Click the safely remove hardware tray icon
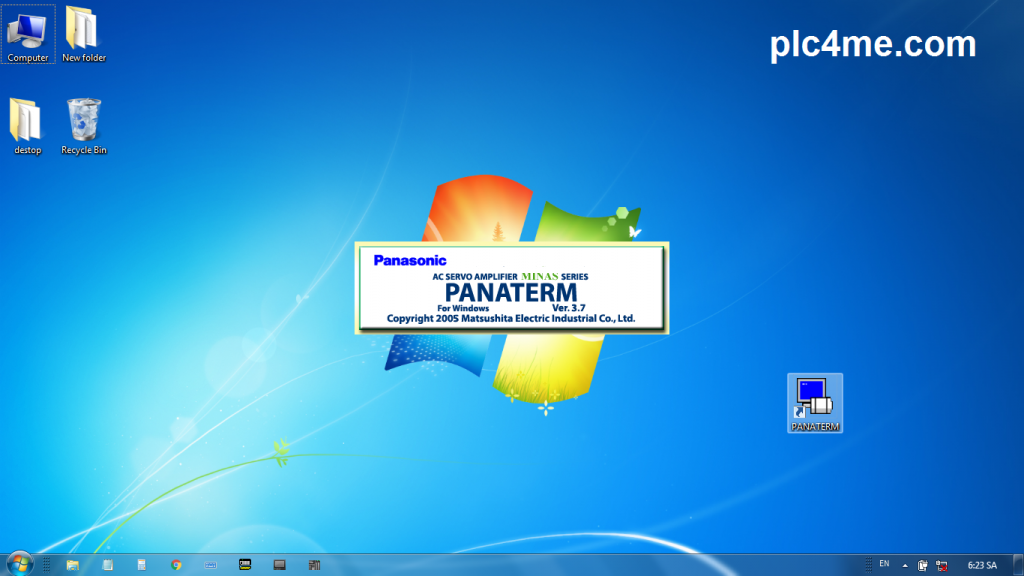Image resolution: width=1024 pixels, height=576 pixels. (923, 565)
